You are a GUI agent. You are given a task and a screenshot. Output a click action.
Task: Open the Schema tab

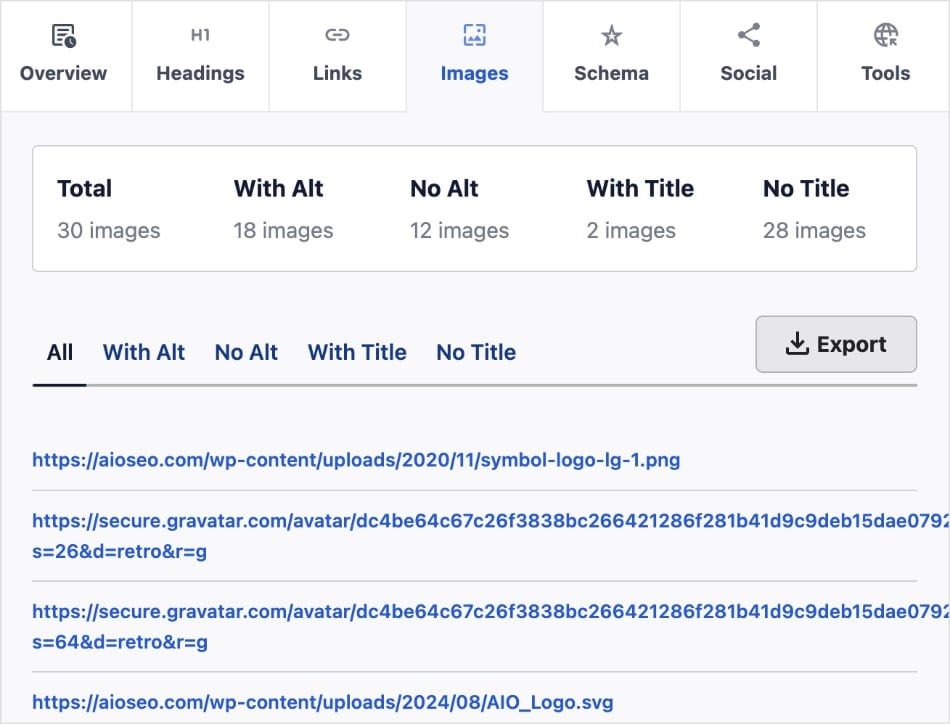(611, 73)
